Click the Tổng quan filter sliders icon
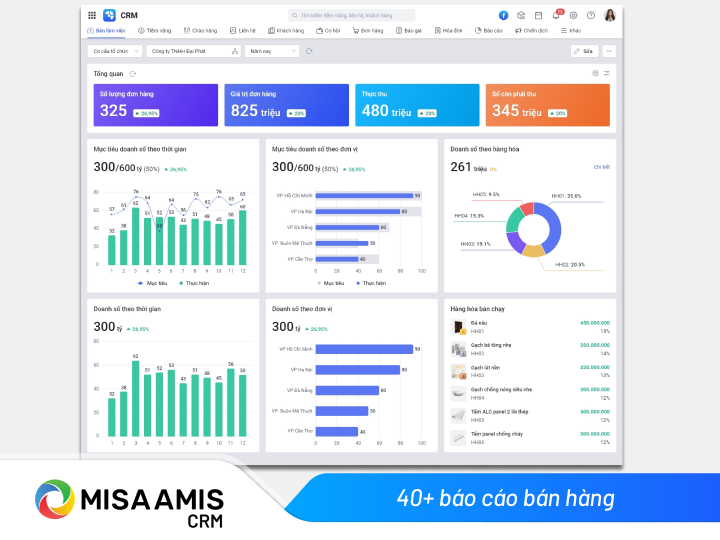Viewport: 720px width, 540px height. point(607,73)
